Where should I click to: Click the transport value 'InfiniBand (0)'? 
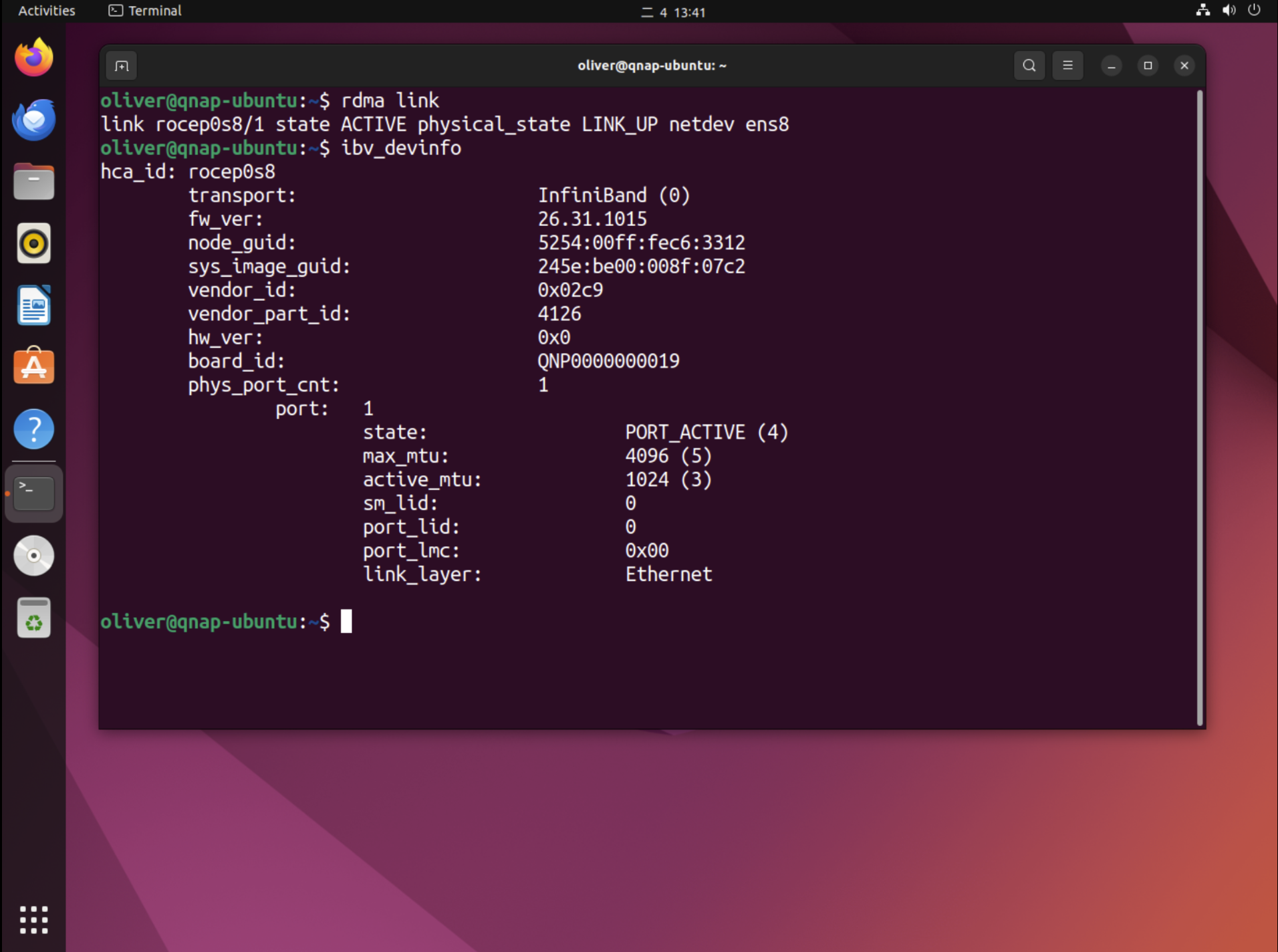(x=614, y=195)
